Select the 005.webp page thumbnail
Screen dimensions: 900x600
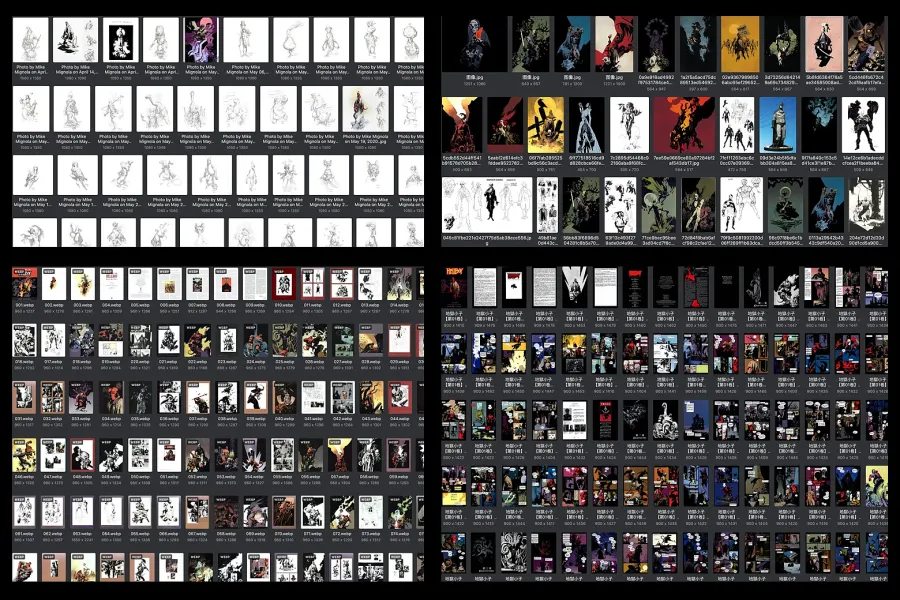coord(139,283)
